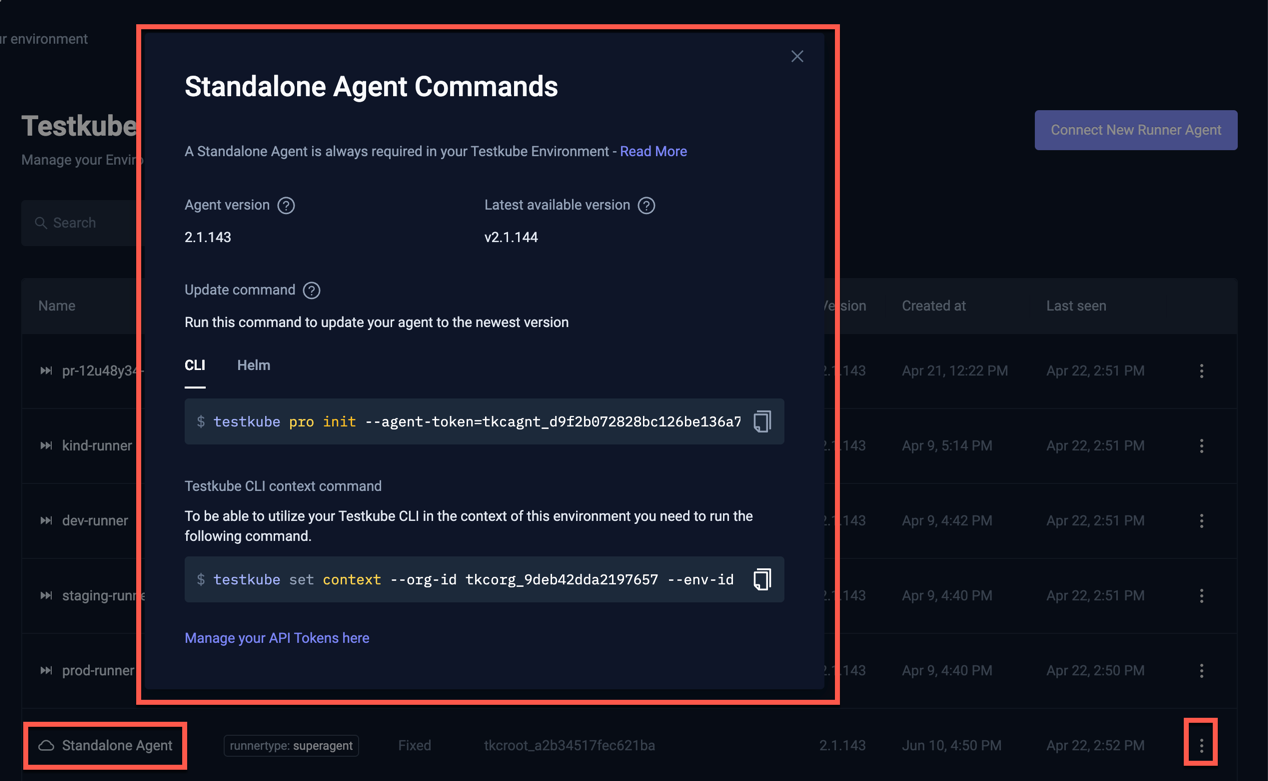Click inside the Search input field
The width and height of the screenshot is (1268, 781).
(x=90, y=222)
